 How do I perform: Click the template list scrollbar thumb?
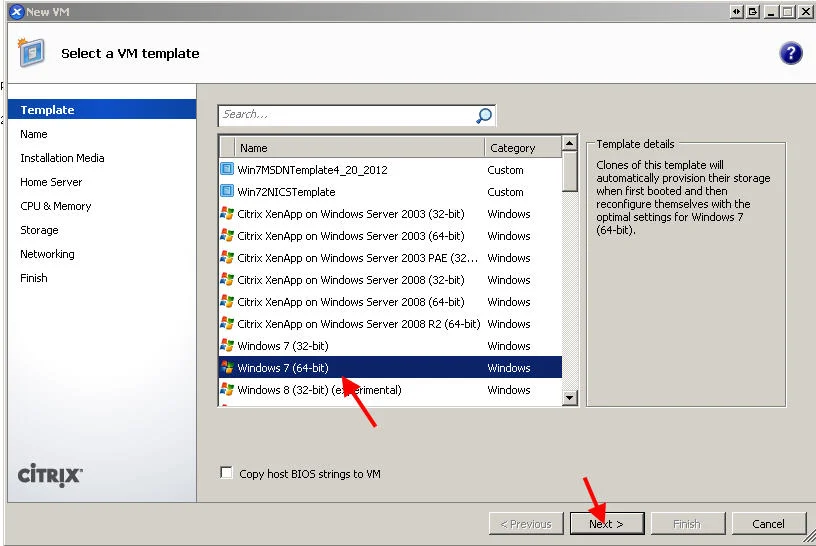pos(570,171)
